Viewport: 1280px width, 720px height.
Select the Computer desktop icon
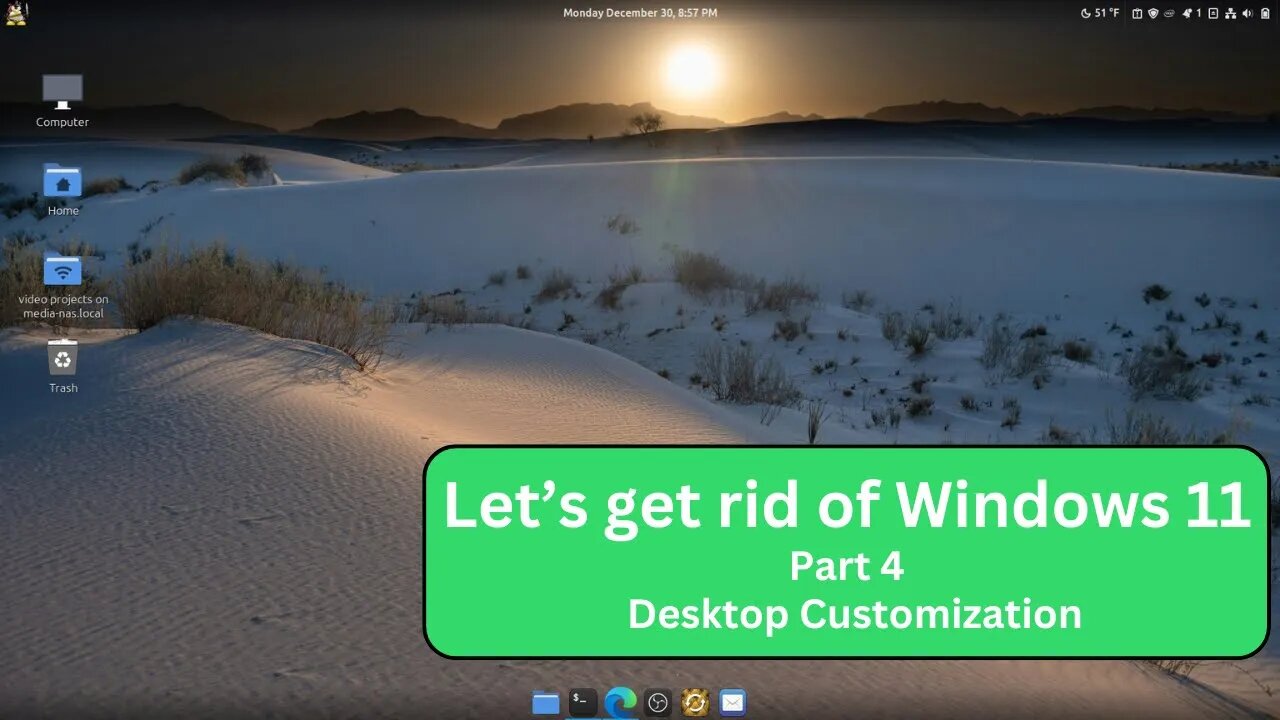coord(62,92)
